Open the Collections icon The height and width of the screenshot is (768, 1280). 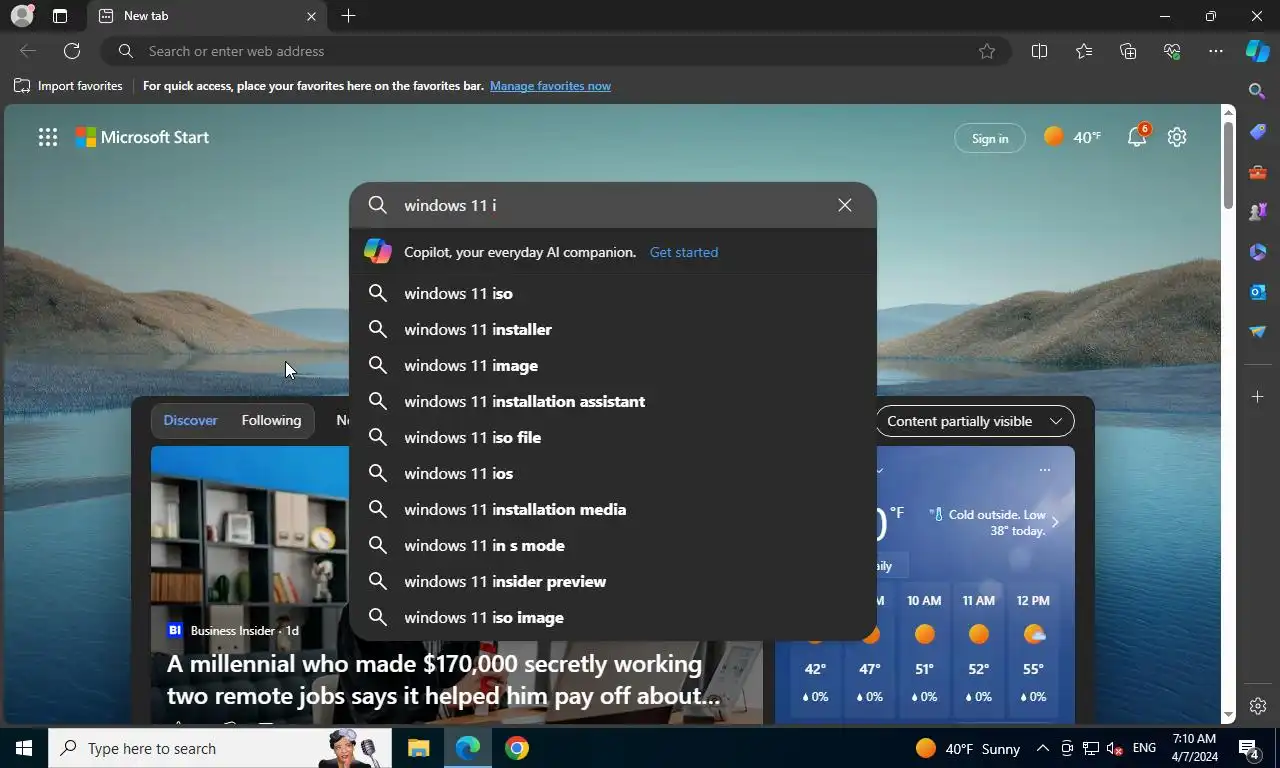pyautogui.click(x=1128, y=51)
